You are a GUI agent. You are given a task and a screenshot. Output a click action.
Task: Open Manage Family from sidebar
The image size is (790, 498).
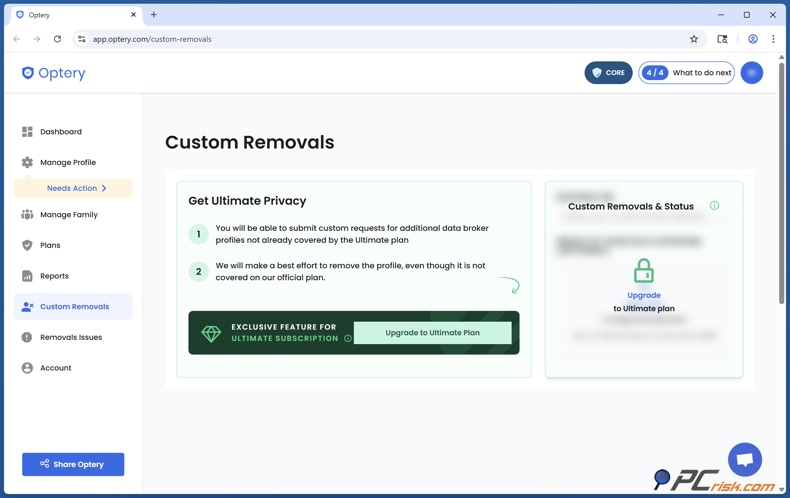pos(68,215)
